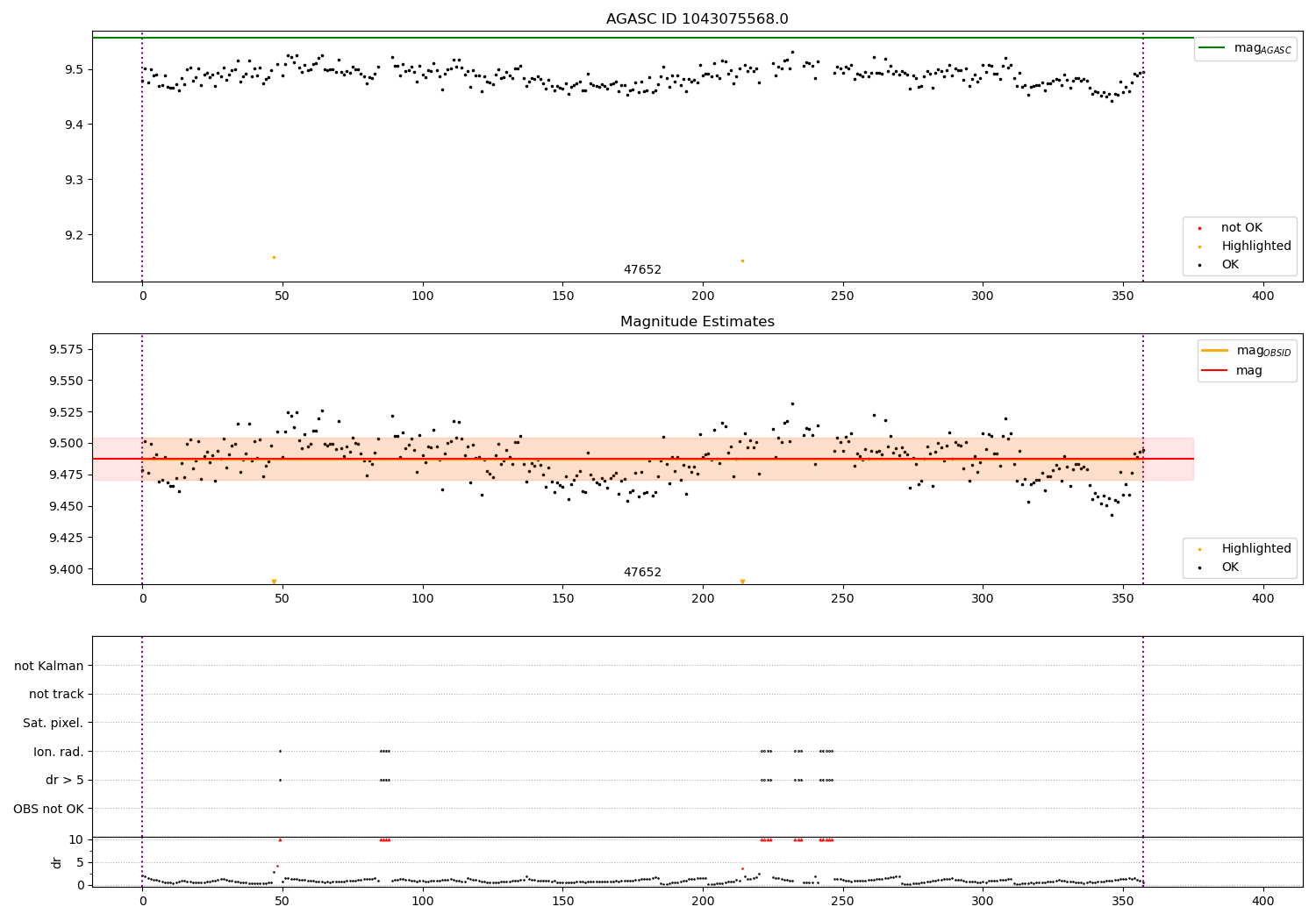The image size is (1316, 921).
Task: Click the "dr > 5" axis label
Action: (65, 781)
